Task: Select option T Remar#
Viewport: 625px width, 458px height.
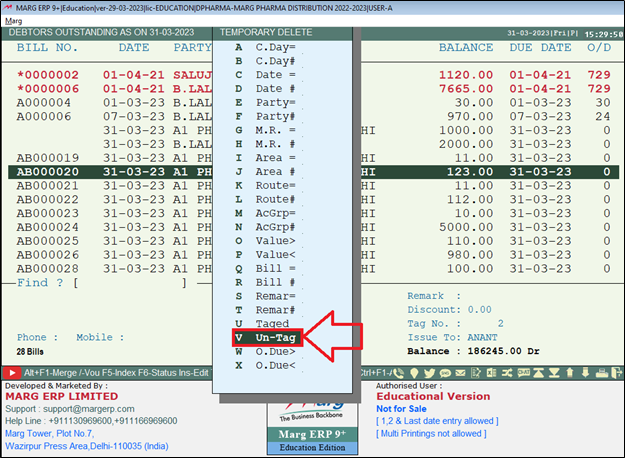Action: point(265,310)
